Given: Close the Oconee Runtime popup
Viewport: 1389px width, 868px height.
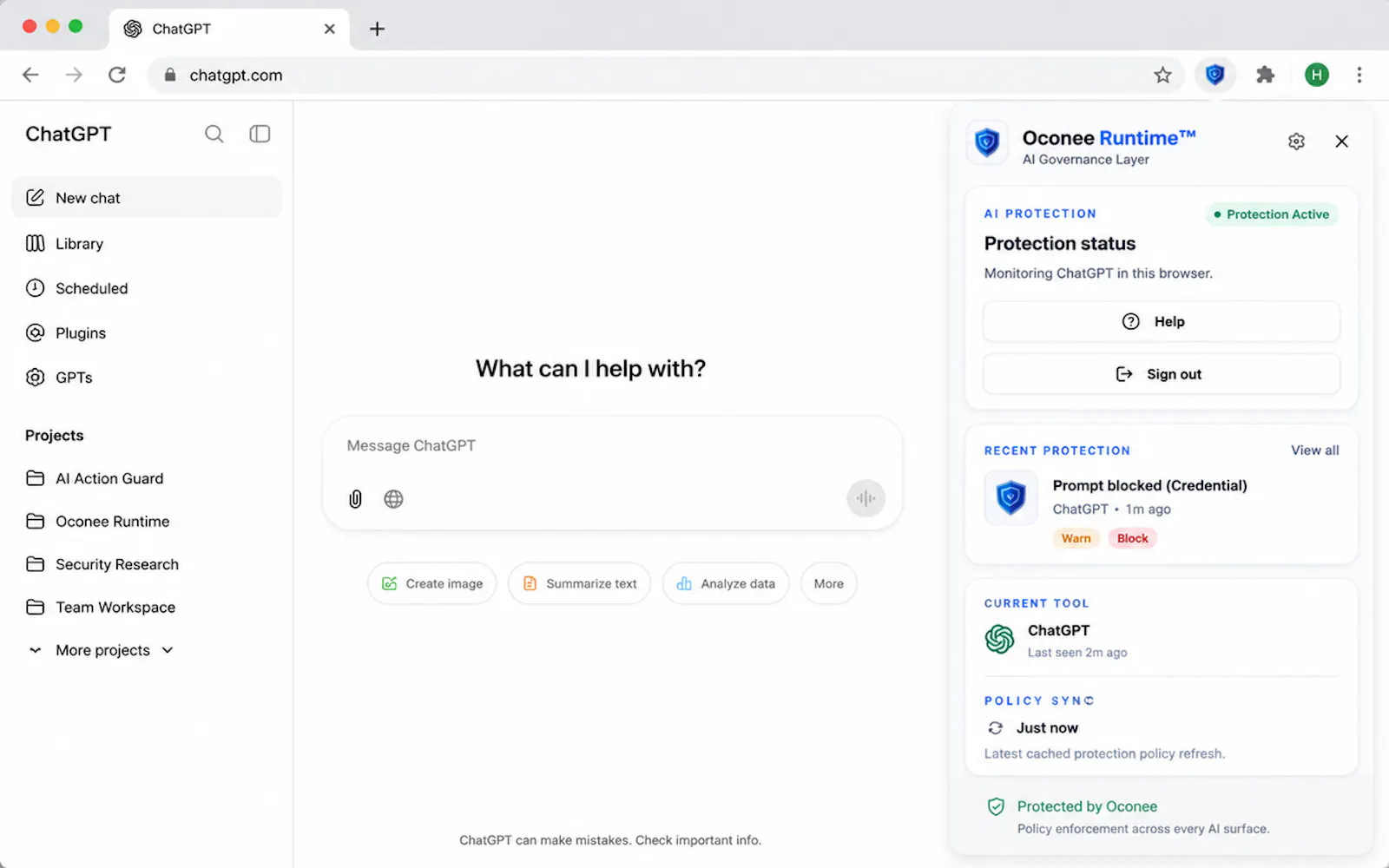Looking at the screenshot, I should click(x=1341, y=141).
